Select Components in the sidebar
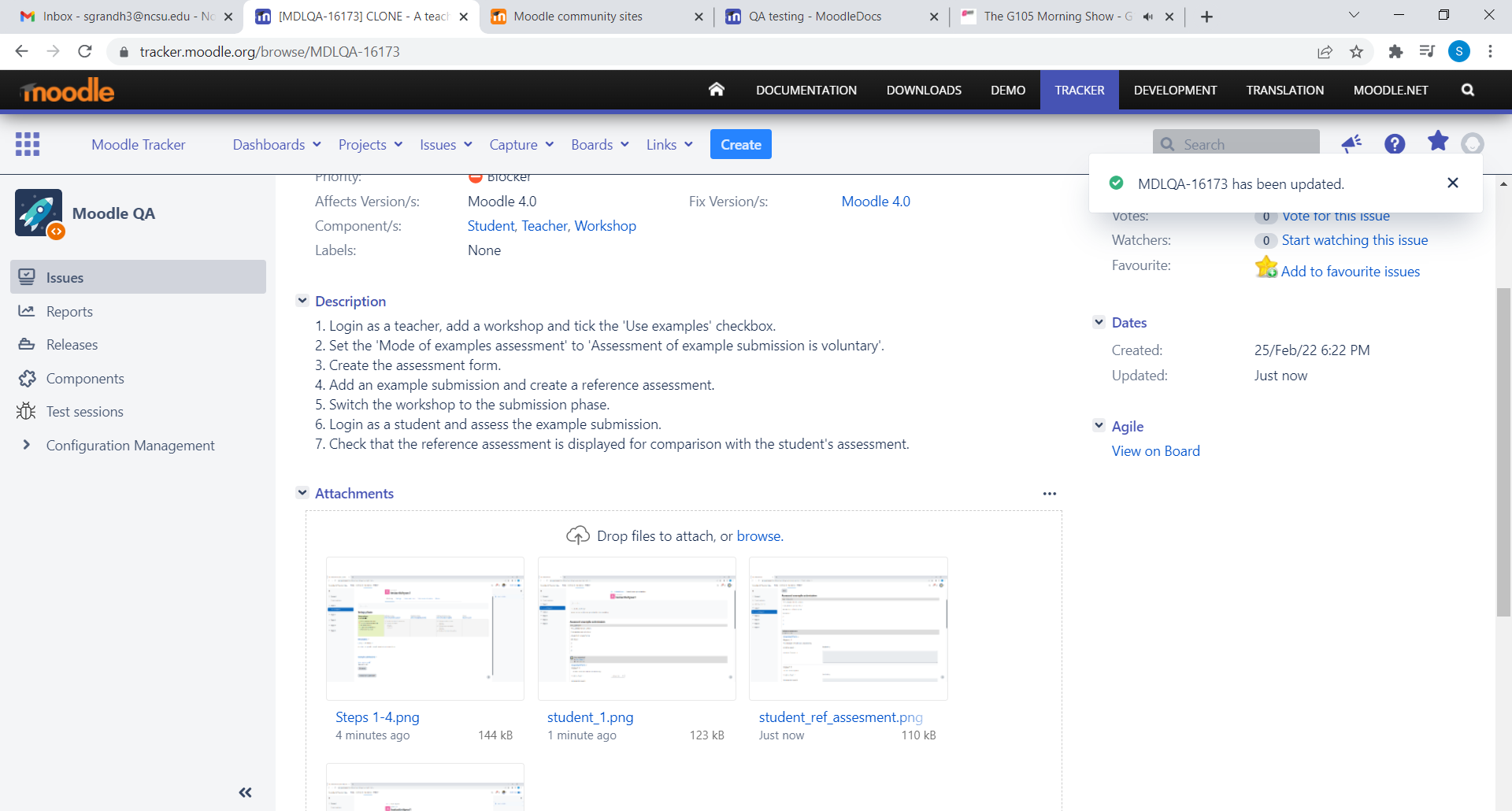Screen dimensions: 1512x811 point(85,379)
